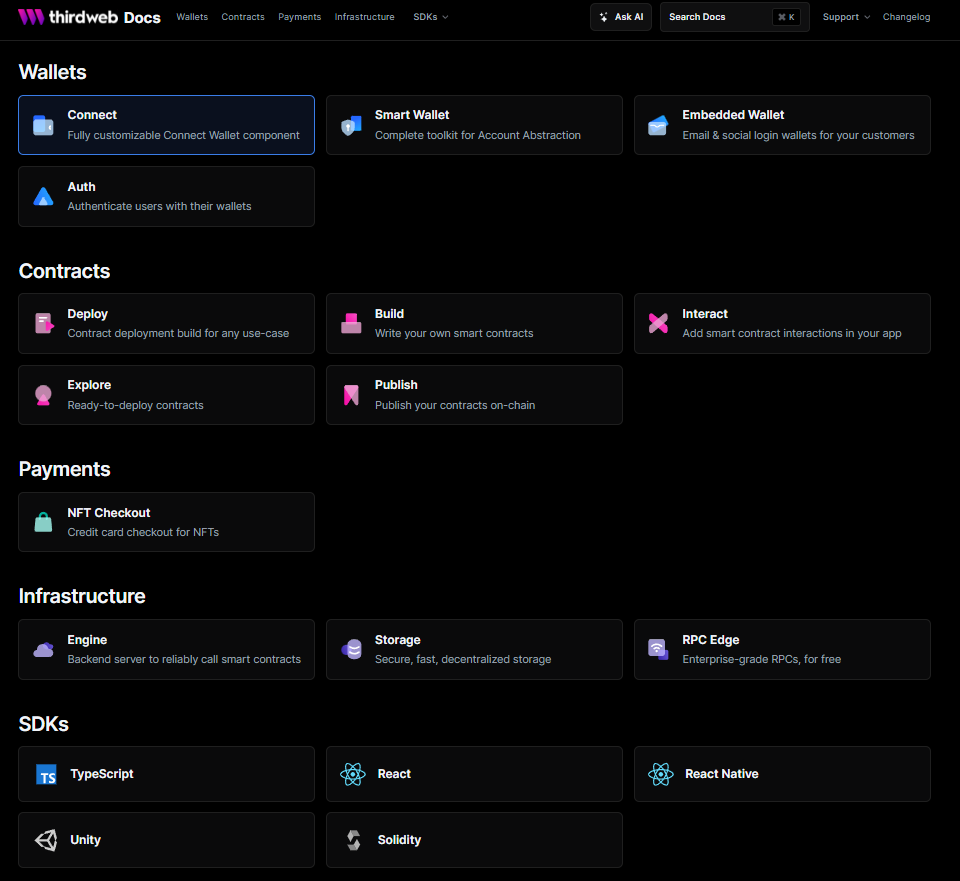The image size is (960, 881).
Task: Click the Smart Wallet shield icon
Action: (351, 125)
